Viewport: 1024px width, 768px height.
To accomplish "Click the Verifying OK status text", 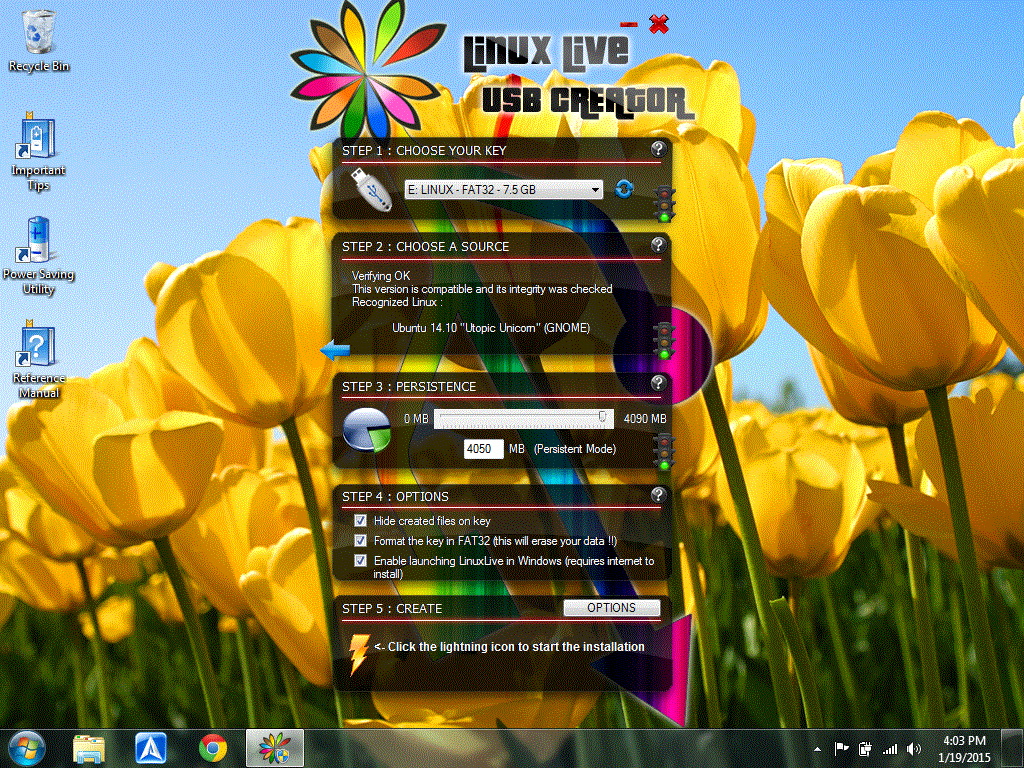I will point(381,276).
